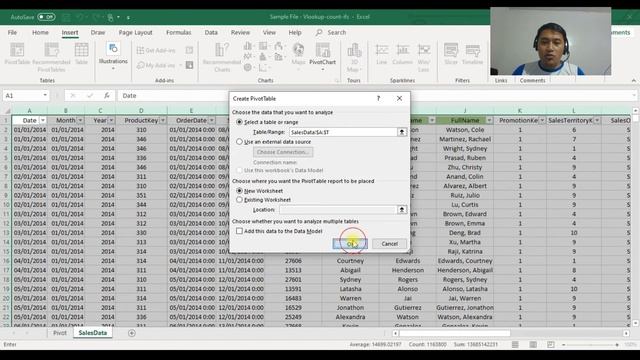Insert a Column sparkline
The height and width of the screenshot is (360, 640).
coord(402,54)
